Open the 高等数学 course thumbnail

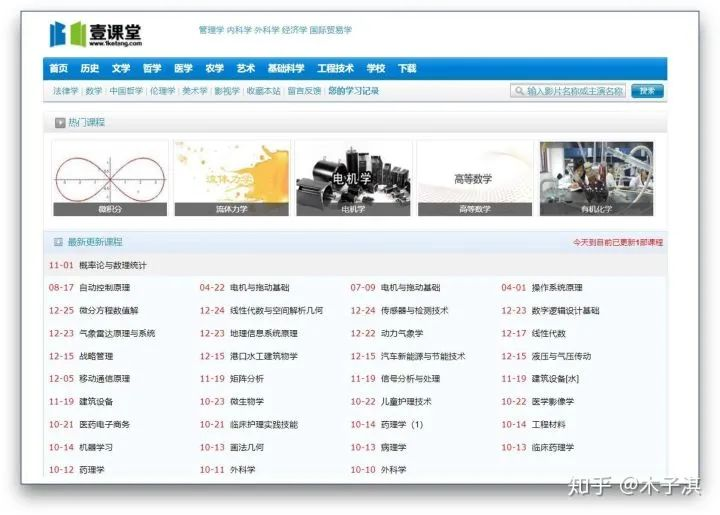pyautogui.click(x=475, y=179)
